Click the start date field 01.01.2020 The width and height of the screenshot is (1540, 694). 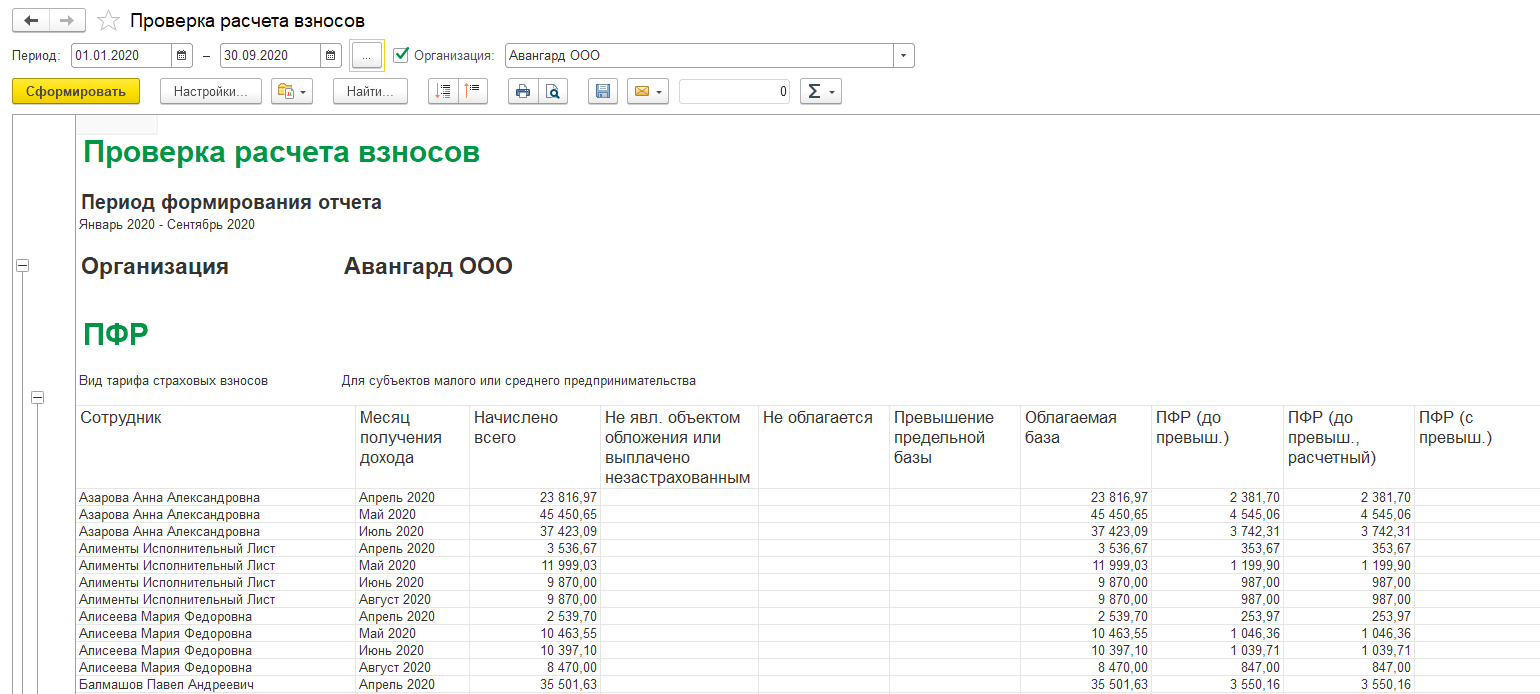122,56
